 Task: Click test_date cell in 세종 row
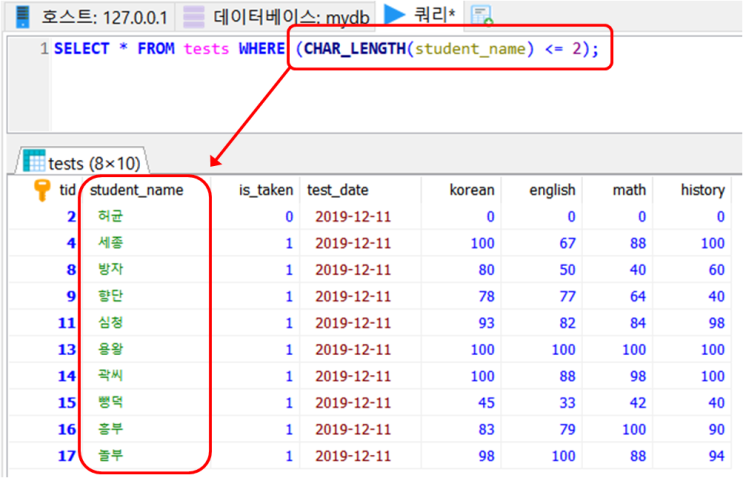[353, 243]
